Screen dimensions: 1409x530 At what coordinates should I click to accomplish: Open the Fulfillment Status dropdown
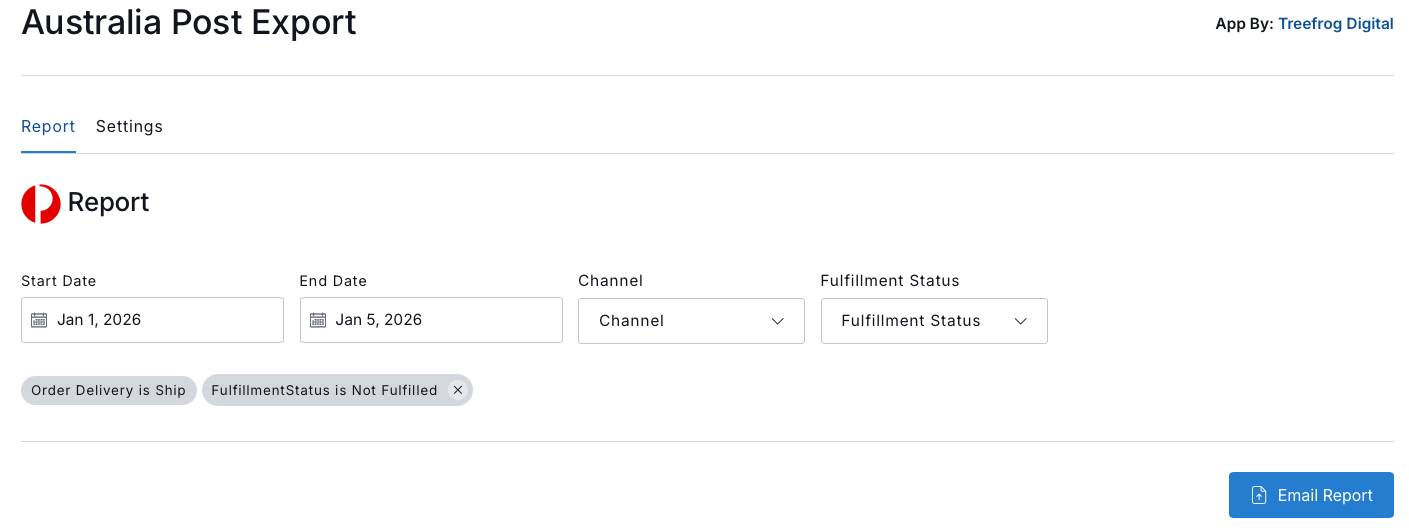933,321
